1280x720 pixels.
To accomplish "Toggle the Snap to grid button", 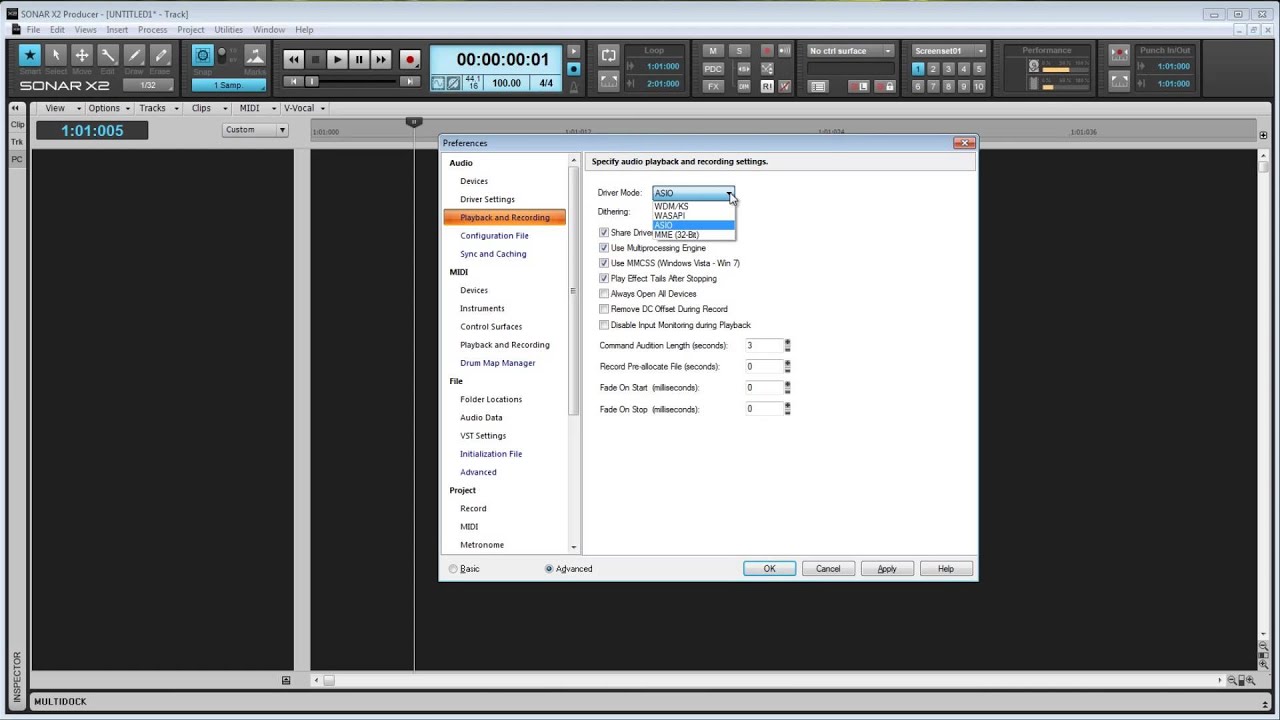I will tap(202, 56).
